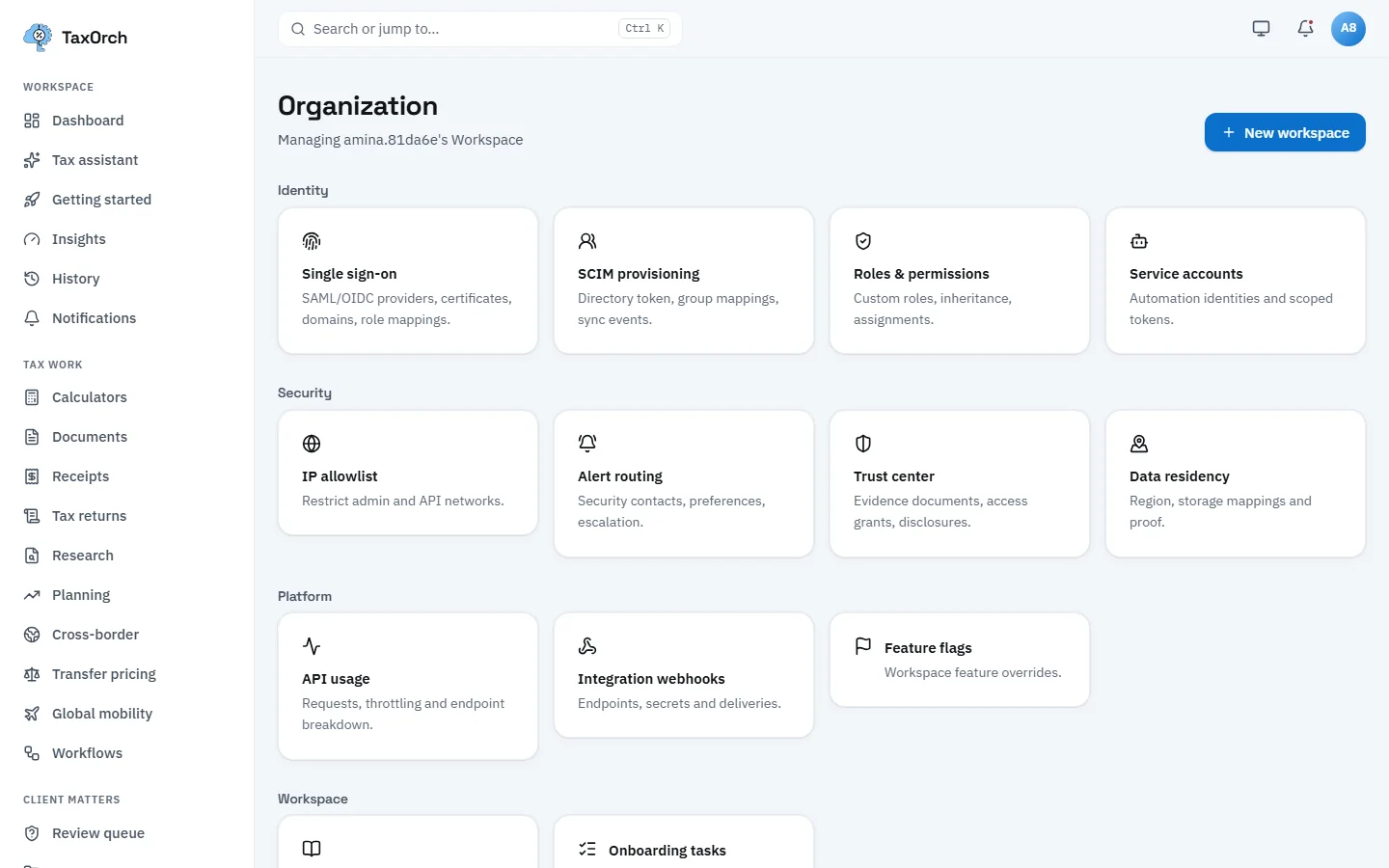This screenshot has height=868, width=1389.
Task: Open Global mobility in sidebar
Action: 126,714
